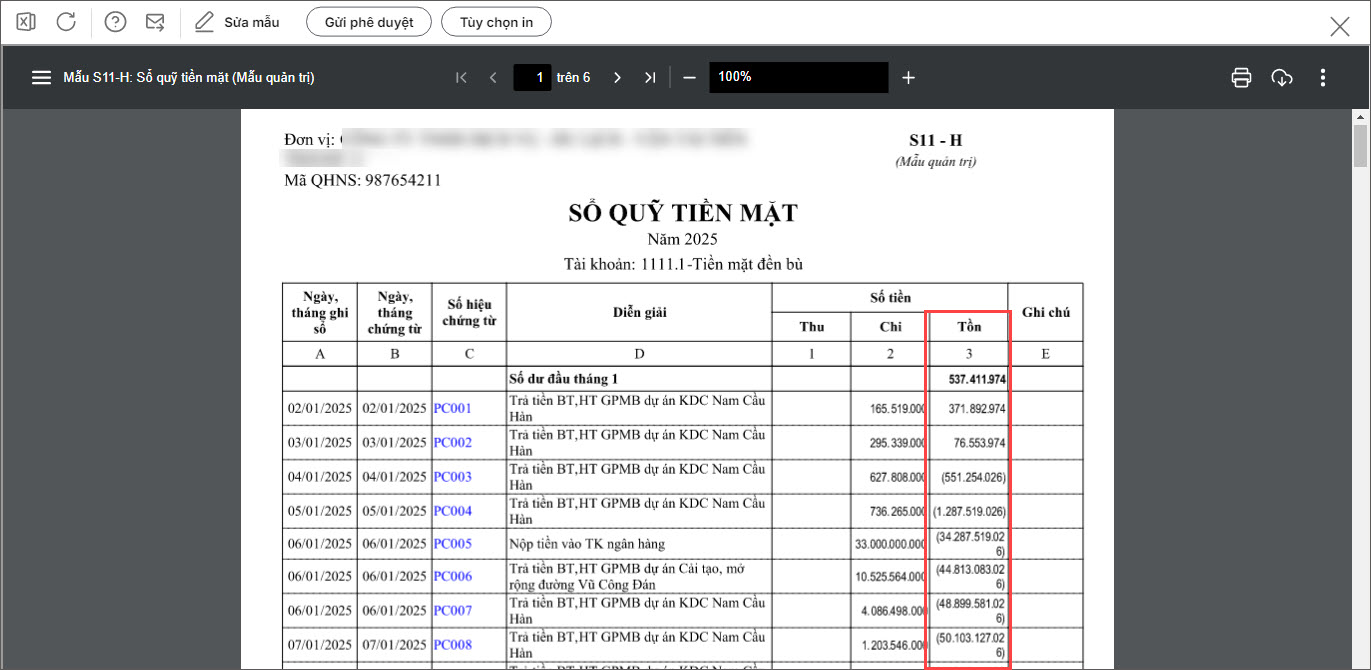Click the Sửa mẫu edit template button
Viewport: 1371px width, 670px height.
[238, 22]
